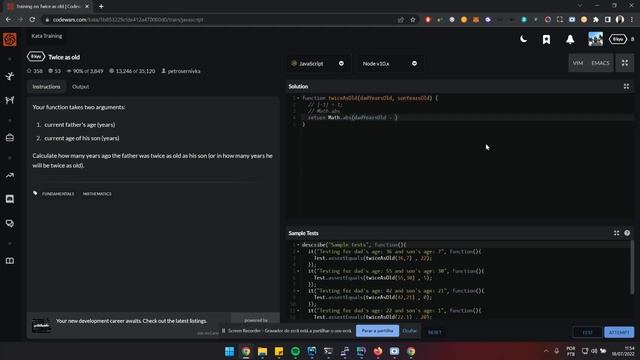Open the Discord chat sidebar icon

click(x=10, y=199)
